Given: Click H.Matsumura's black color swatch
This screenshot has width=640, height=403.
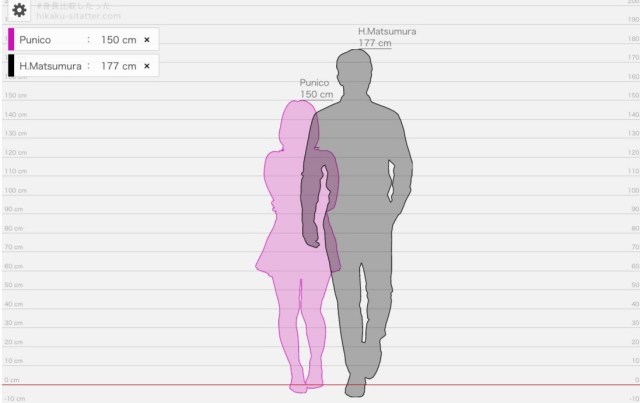Looking at the screenshot, I should tap(11, 66).
